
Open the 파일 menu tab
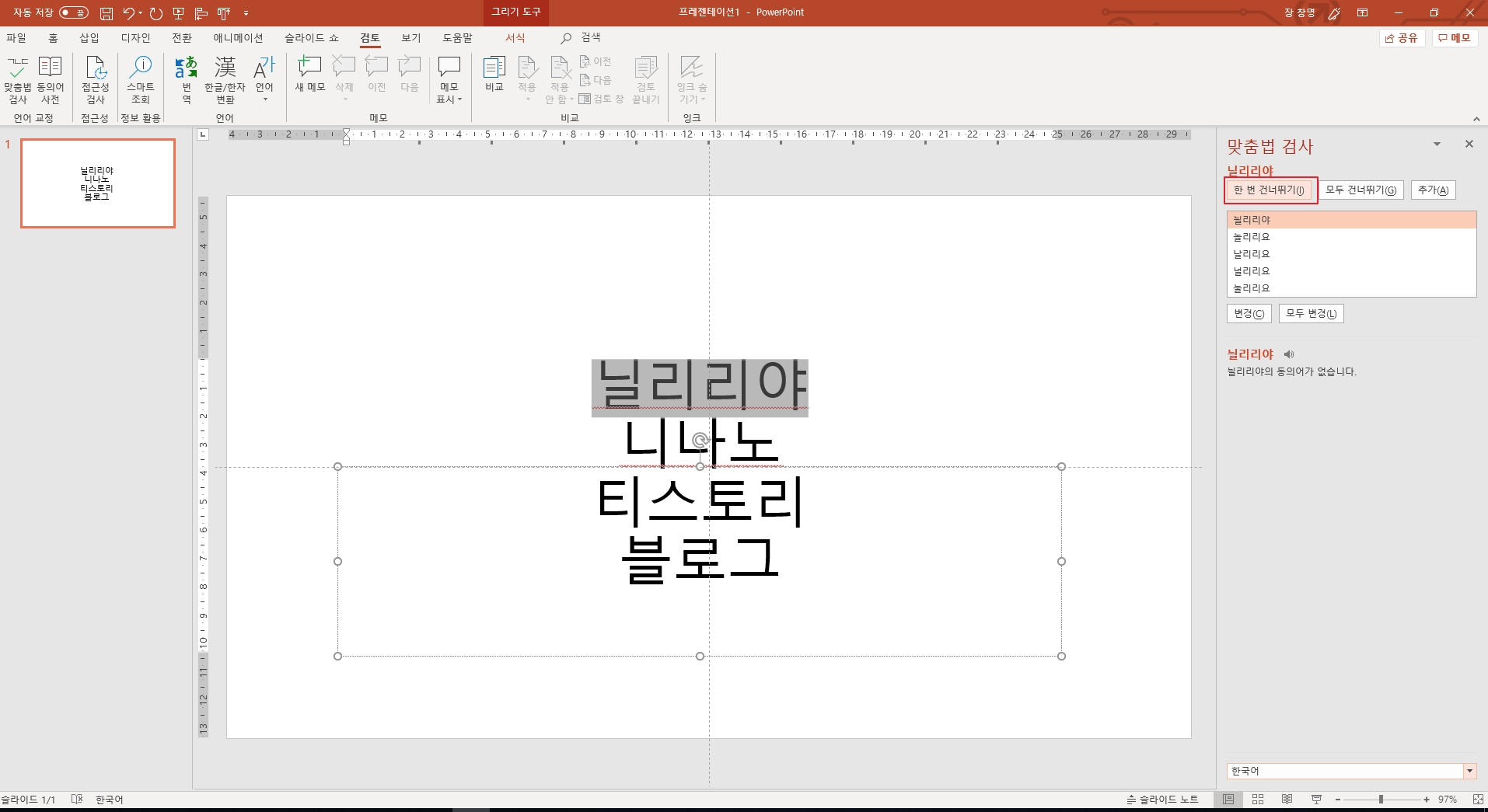click(x=16, y=38)
